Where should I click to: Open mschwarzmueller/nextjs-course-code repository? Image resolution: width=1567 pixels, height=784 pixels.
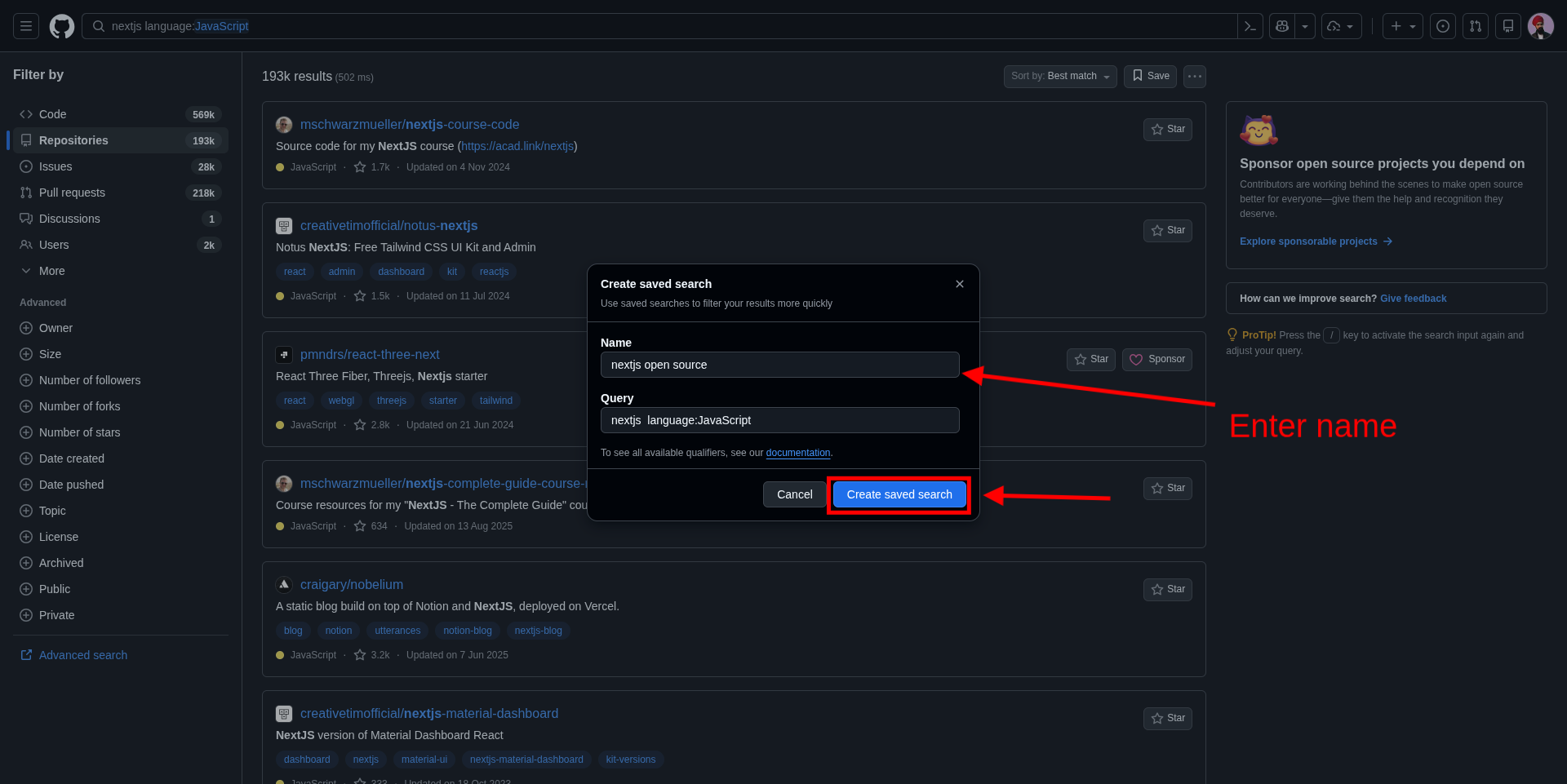(x=410, y=124)
